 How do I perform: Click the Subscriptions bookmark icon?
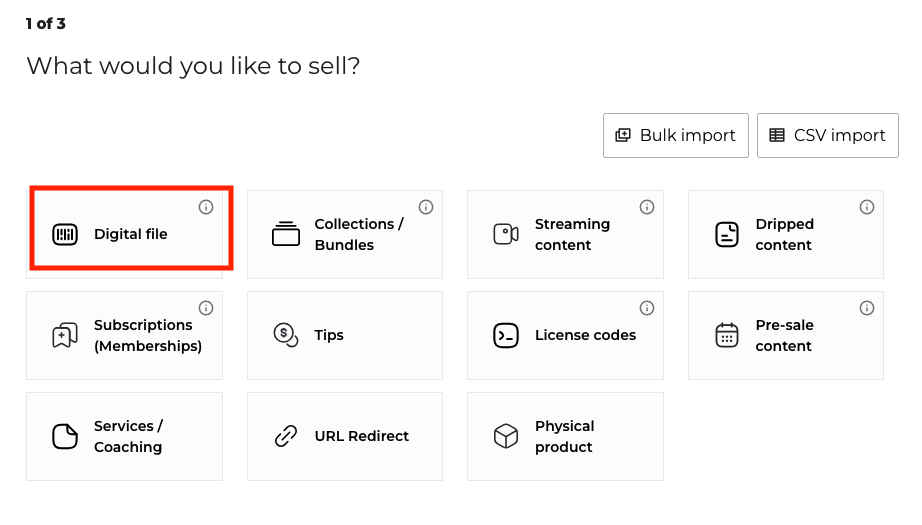(65, 336)
